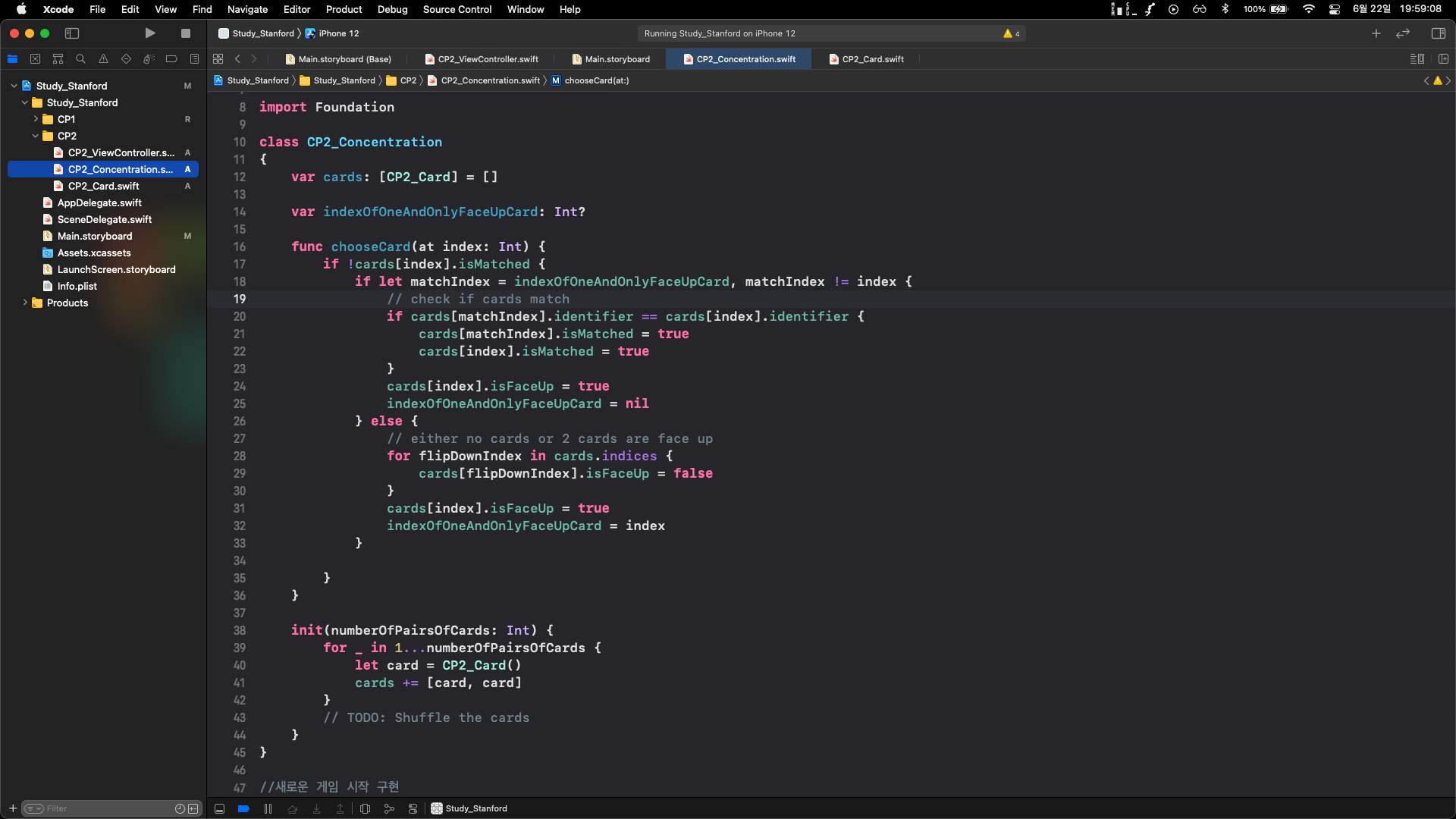Stop the running app
The width and height of the screenshot is (1456, 819).
tap(186, 33)
